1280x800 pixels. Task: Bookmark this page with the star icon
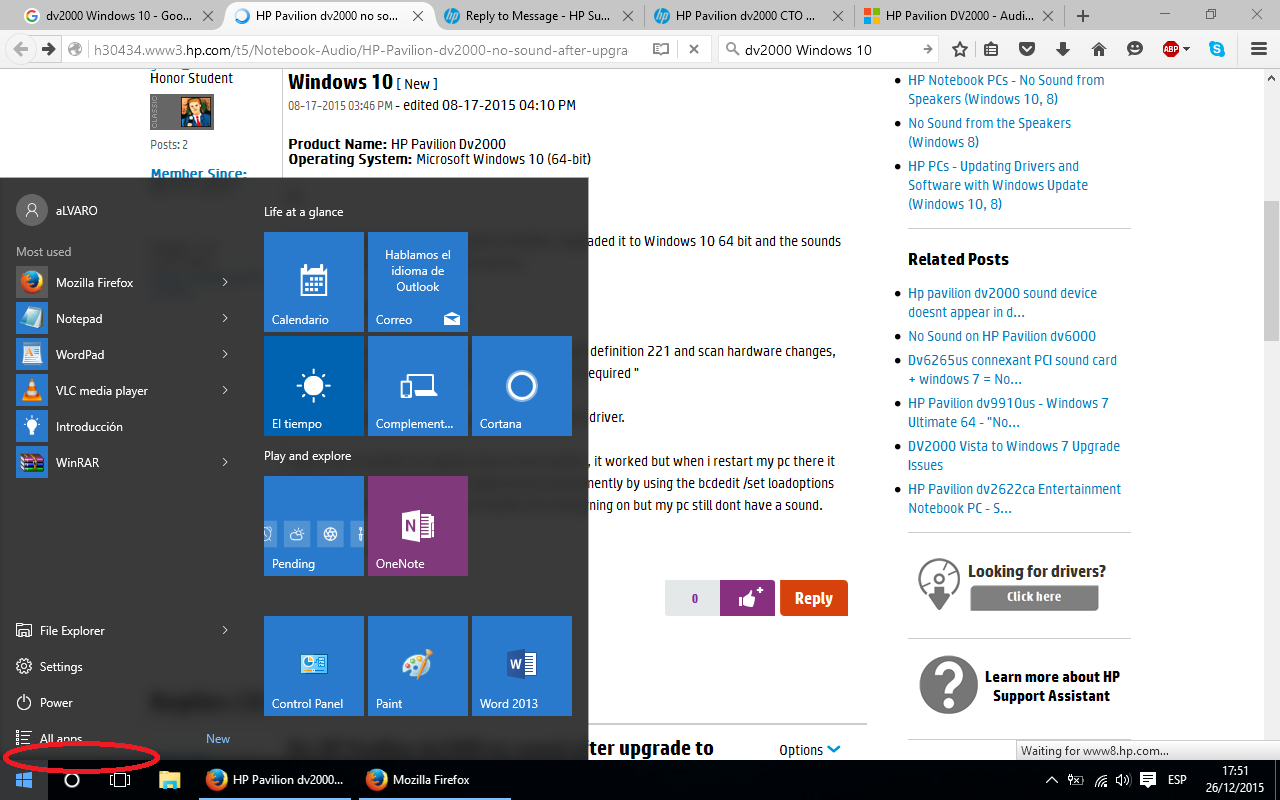960,50
